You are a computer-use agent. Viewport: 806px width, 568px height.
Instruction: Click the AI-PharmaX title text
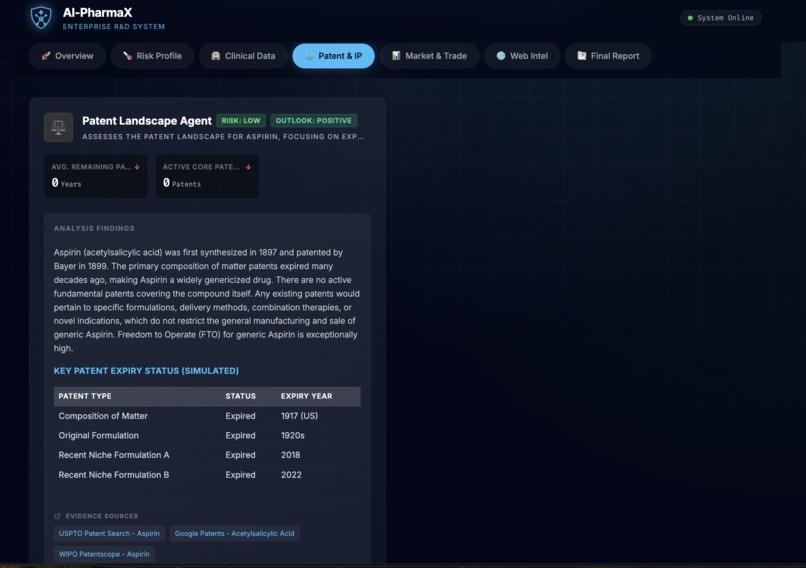pos(97,12)
